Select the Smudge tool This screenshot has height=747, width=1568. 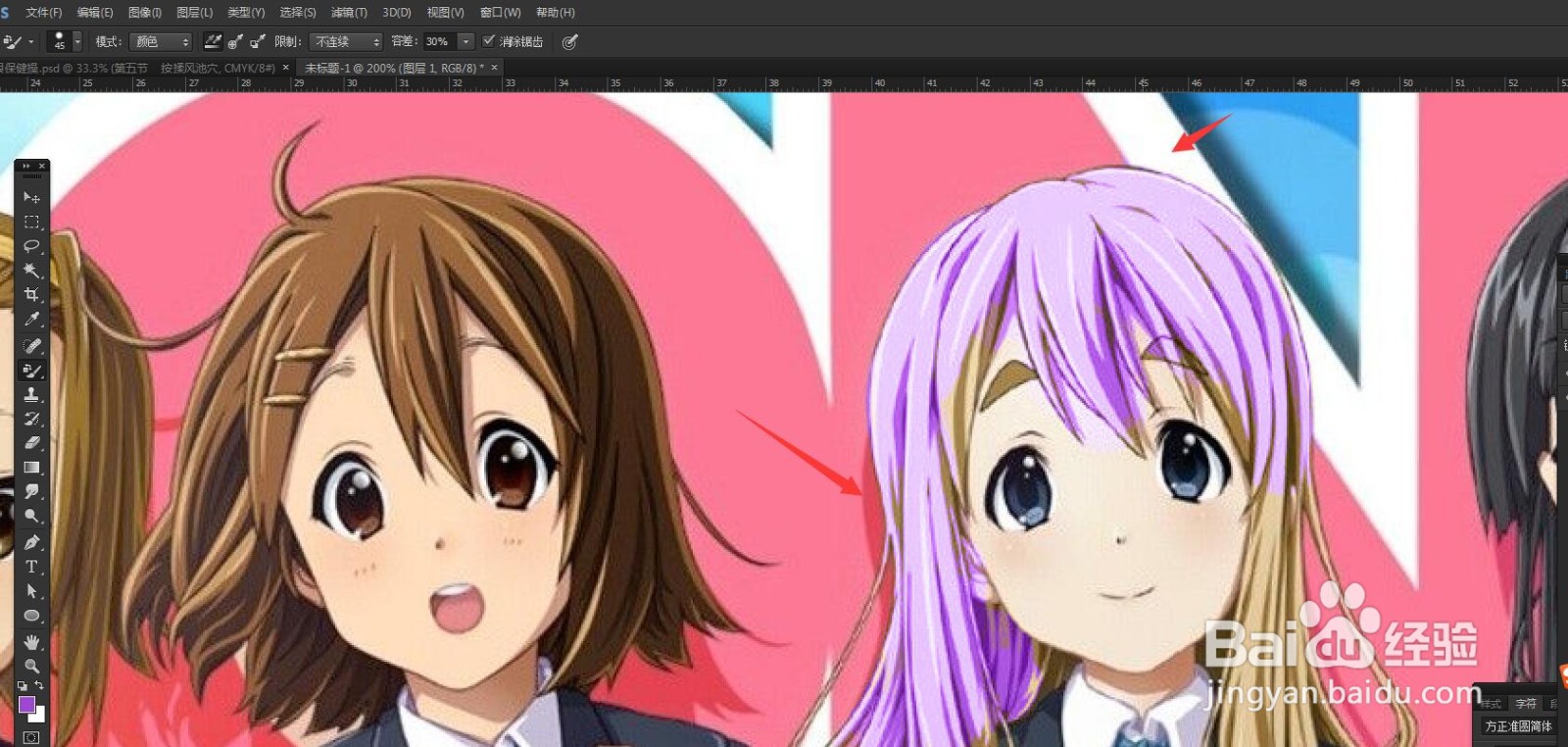click(31, 491)
